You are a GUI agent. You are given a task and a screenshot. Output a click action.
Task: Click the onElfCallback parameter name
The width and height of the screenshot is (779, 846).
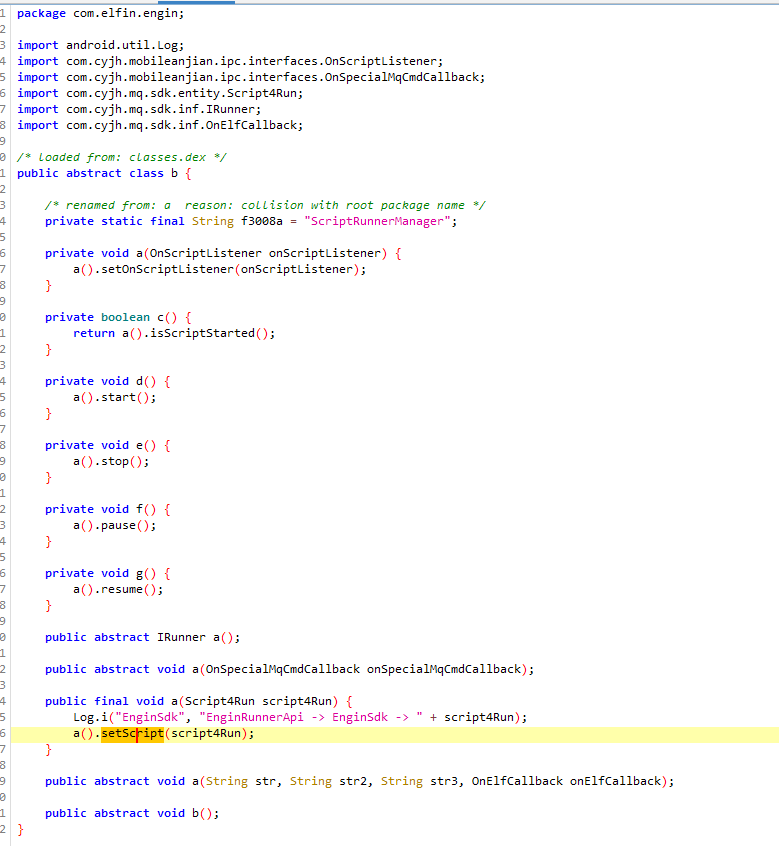tap(616, 781)
